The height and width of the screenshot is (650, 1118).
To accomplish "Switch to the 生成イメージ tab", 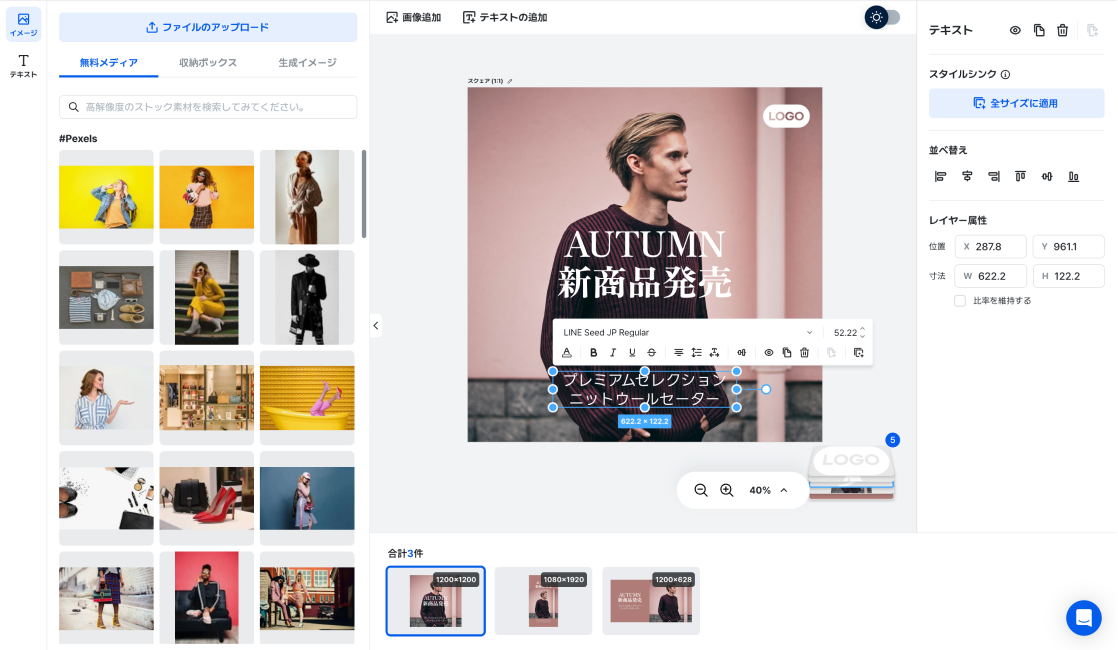I will [x=307, y=63].
